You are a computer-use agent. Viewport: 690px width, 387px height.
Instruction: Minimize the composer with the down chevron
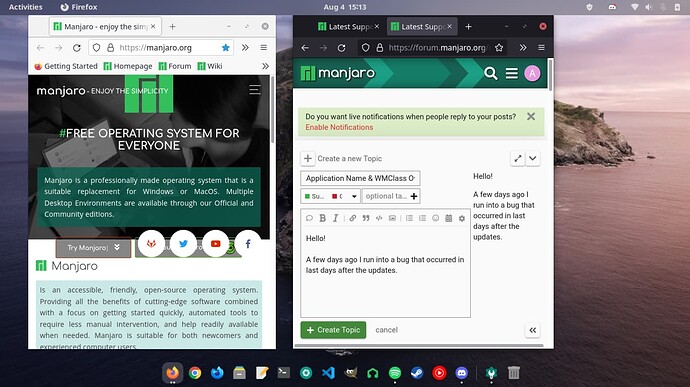532,158
